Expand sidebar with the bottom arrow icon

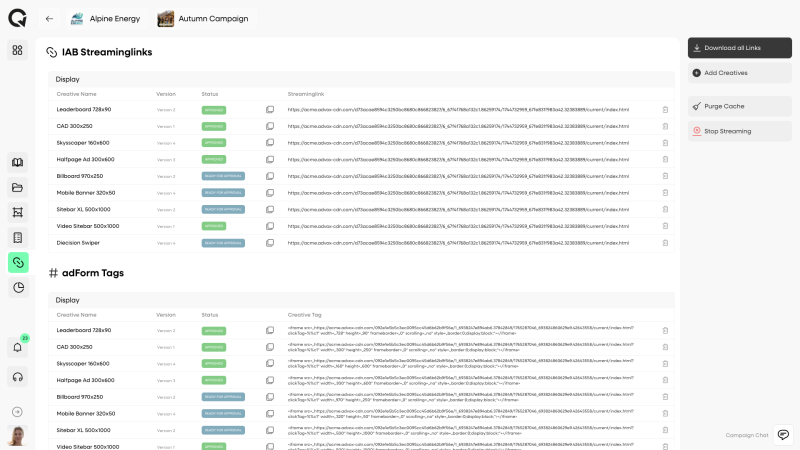coord(17,411)
